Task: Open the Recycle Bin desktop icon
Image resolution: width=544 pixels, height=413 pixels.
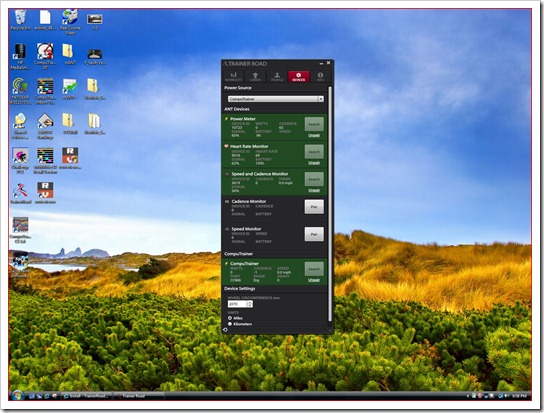Action: pos(20,19)
